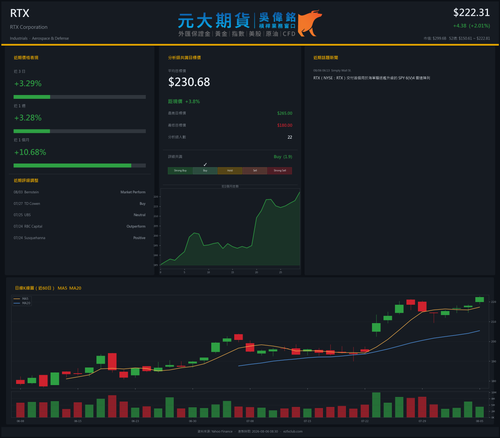Click the 元大期貨 banner title
Screen dimensions: 500x438
(x=214, y=21)
